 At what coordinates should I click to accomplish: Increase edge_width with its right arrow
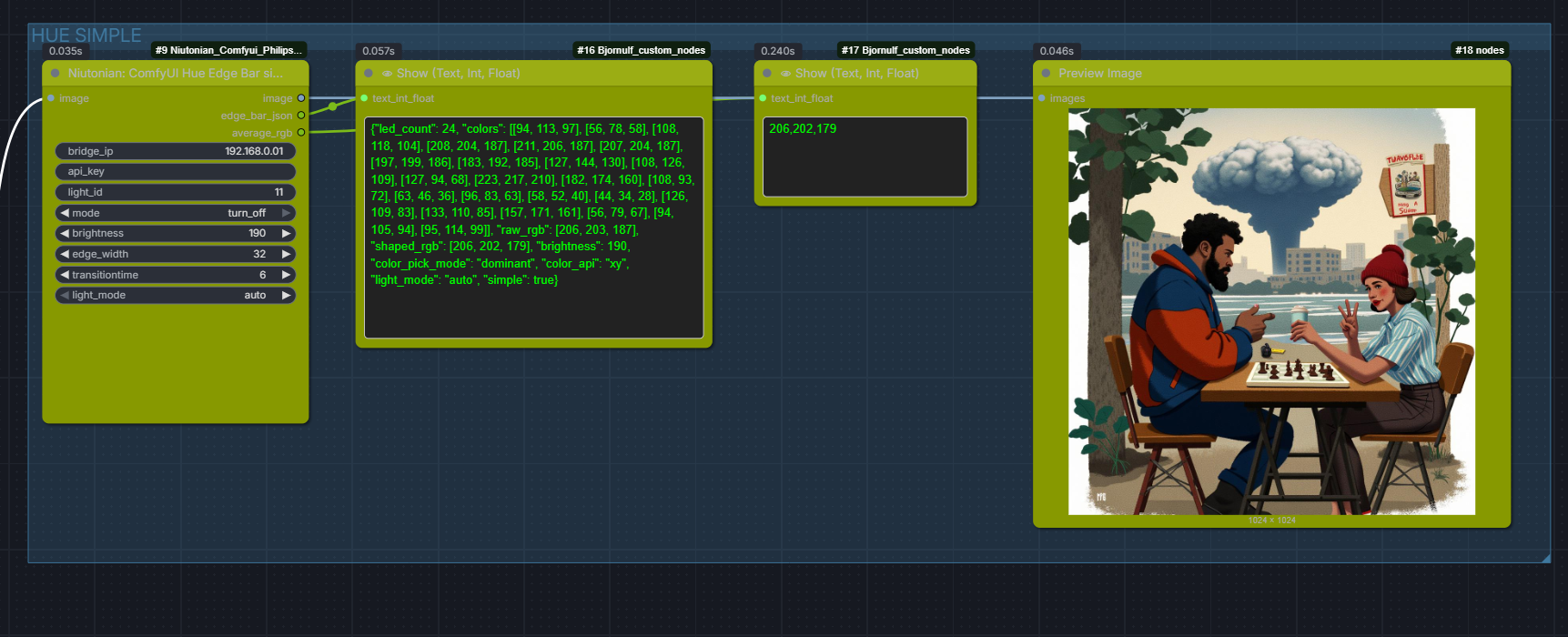coord(287,254)
